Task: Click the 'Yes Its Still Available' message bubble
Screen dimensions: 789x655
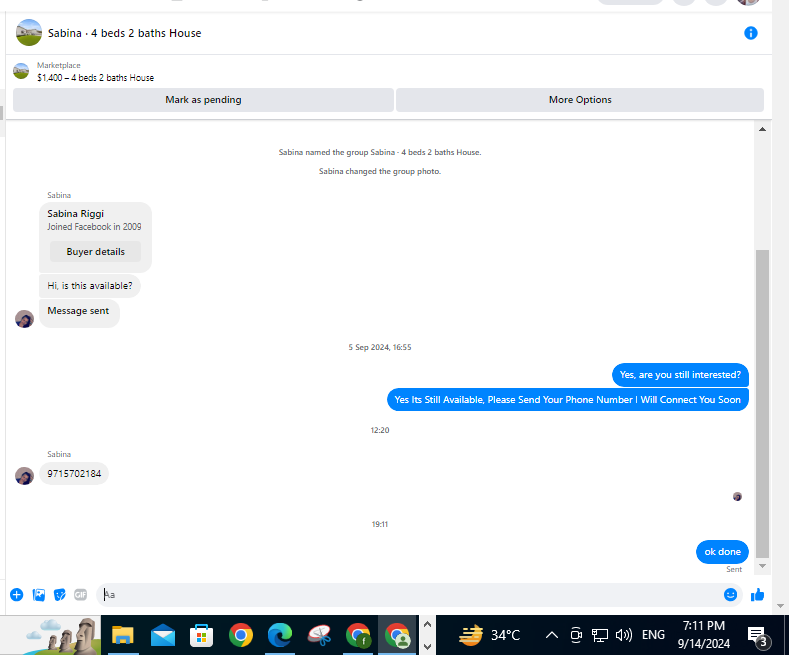Action: (x=568, y=399)
